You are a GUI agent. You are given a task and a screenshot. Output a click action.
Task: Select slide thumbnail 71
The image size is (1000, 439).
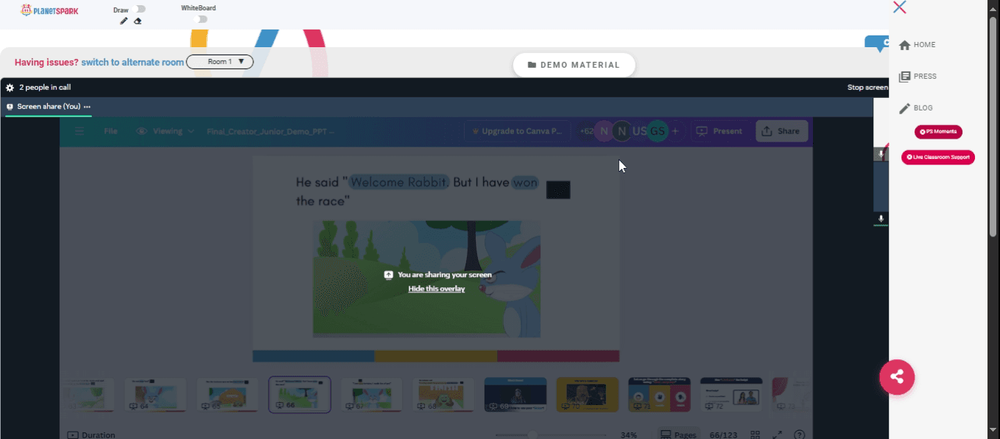(659, 394)
